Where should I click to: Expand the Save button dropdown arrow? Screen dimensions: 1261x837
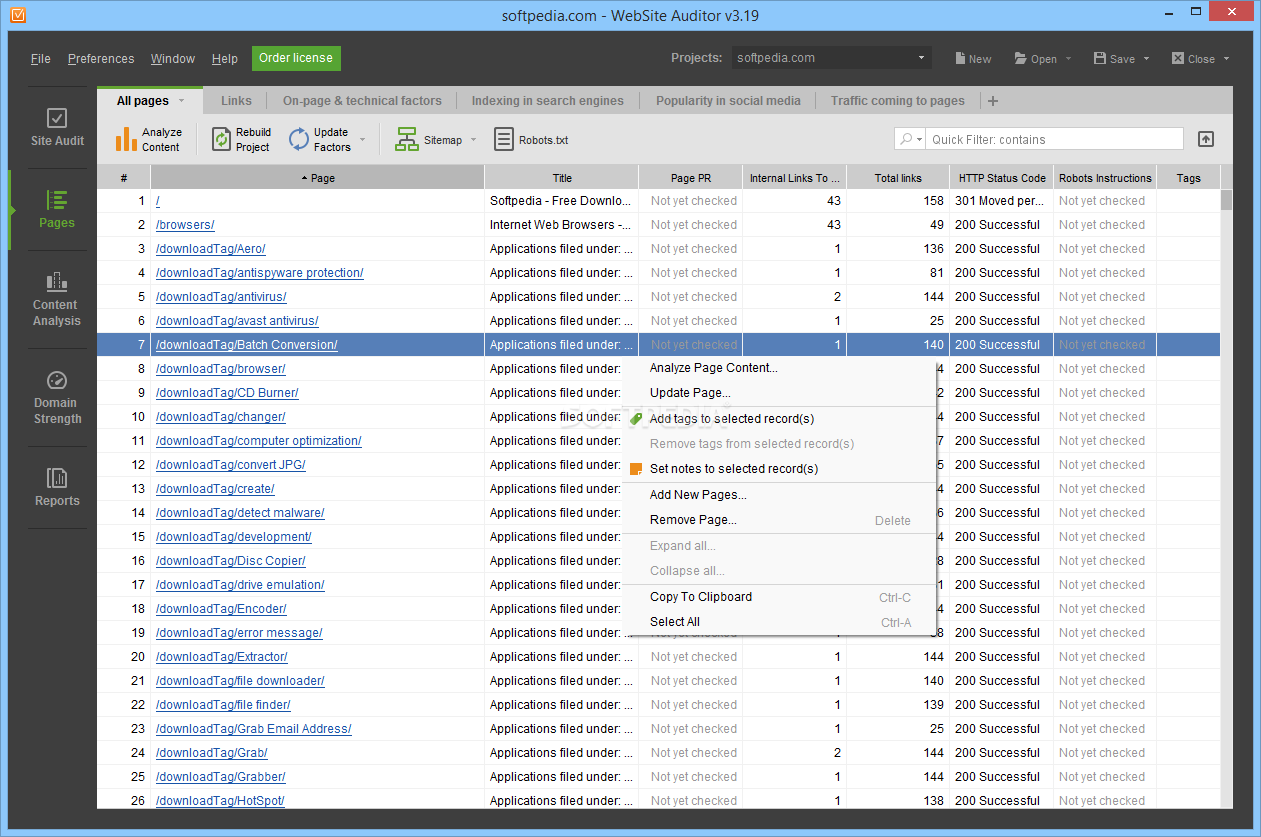click(x=1146, y=59)
